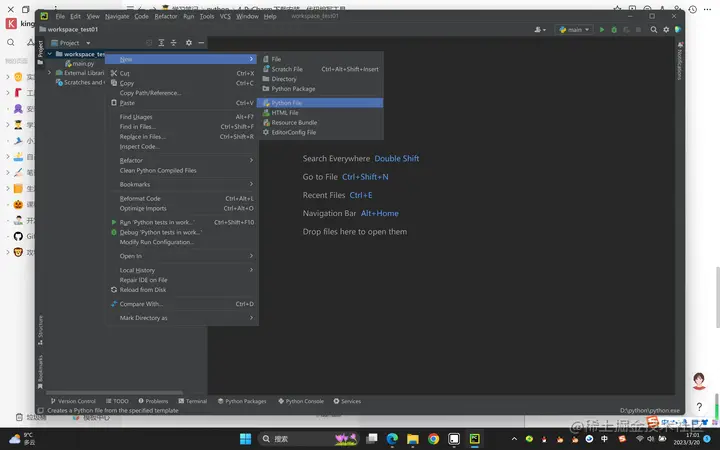Click the colorful JetBrains Toolbox icon at far right
Screen dimensions: 720x450
pos(678,29)
